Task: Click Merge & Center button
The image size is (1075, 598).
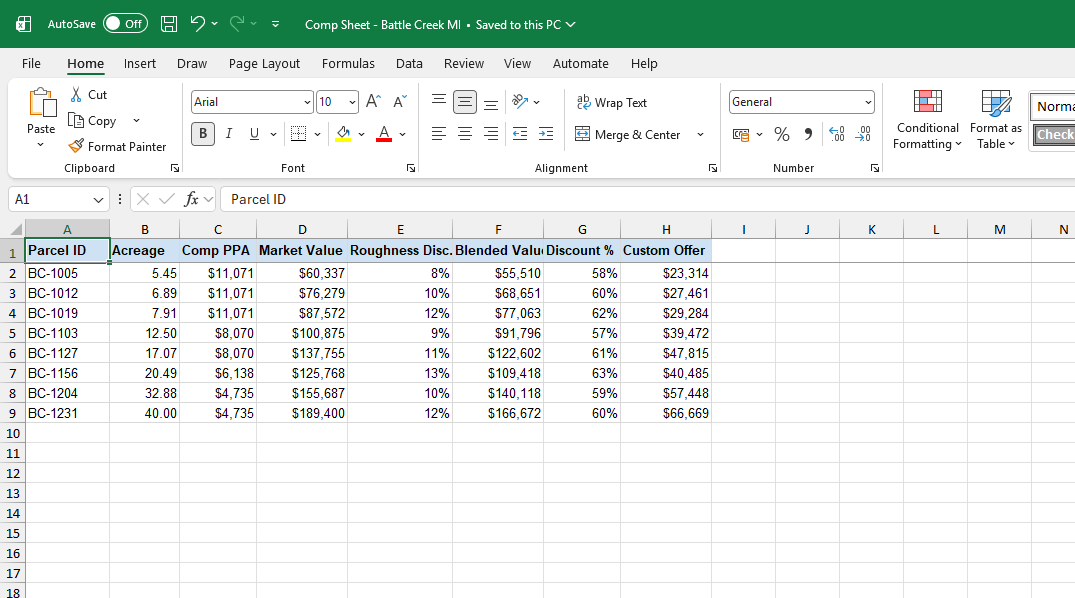Action: point(628,134)
